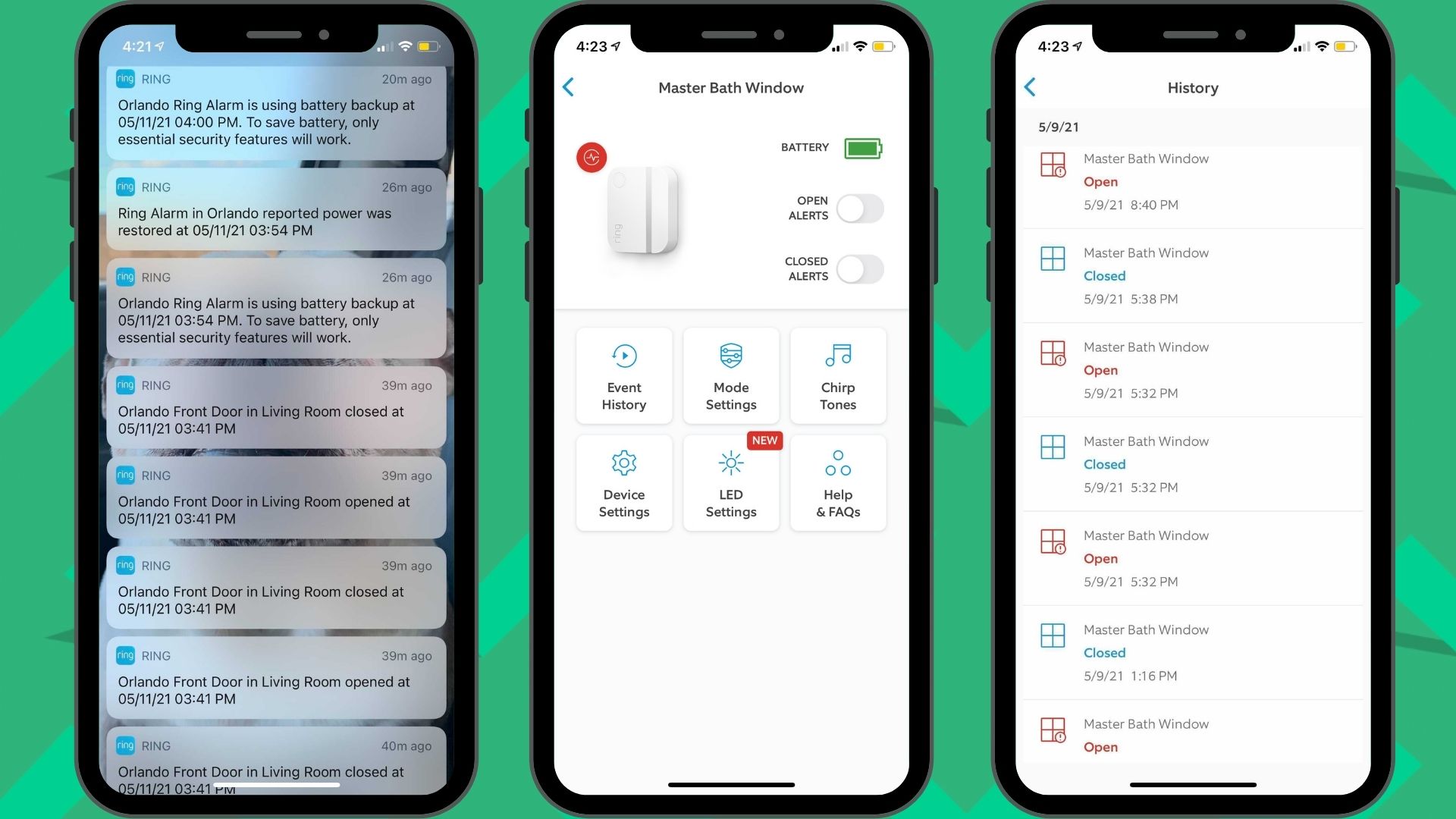Toggle Closed Alerts switch on
The width and height of the screenshot is (1456, 819).
[x=861, y=267]
